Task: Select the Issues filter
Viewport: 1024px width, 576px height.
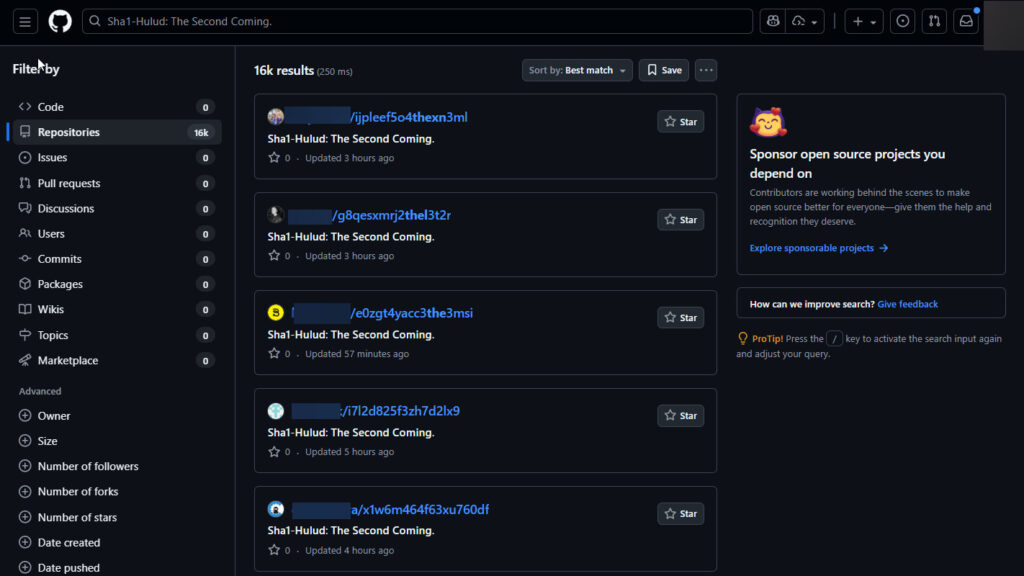Action: coord(52,157)
